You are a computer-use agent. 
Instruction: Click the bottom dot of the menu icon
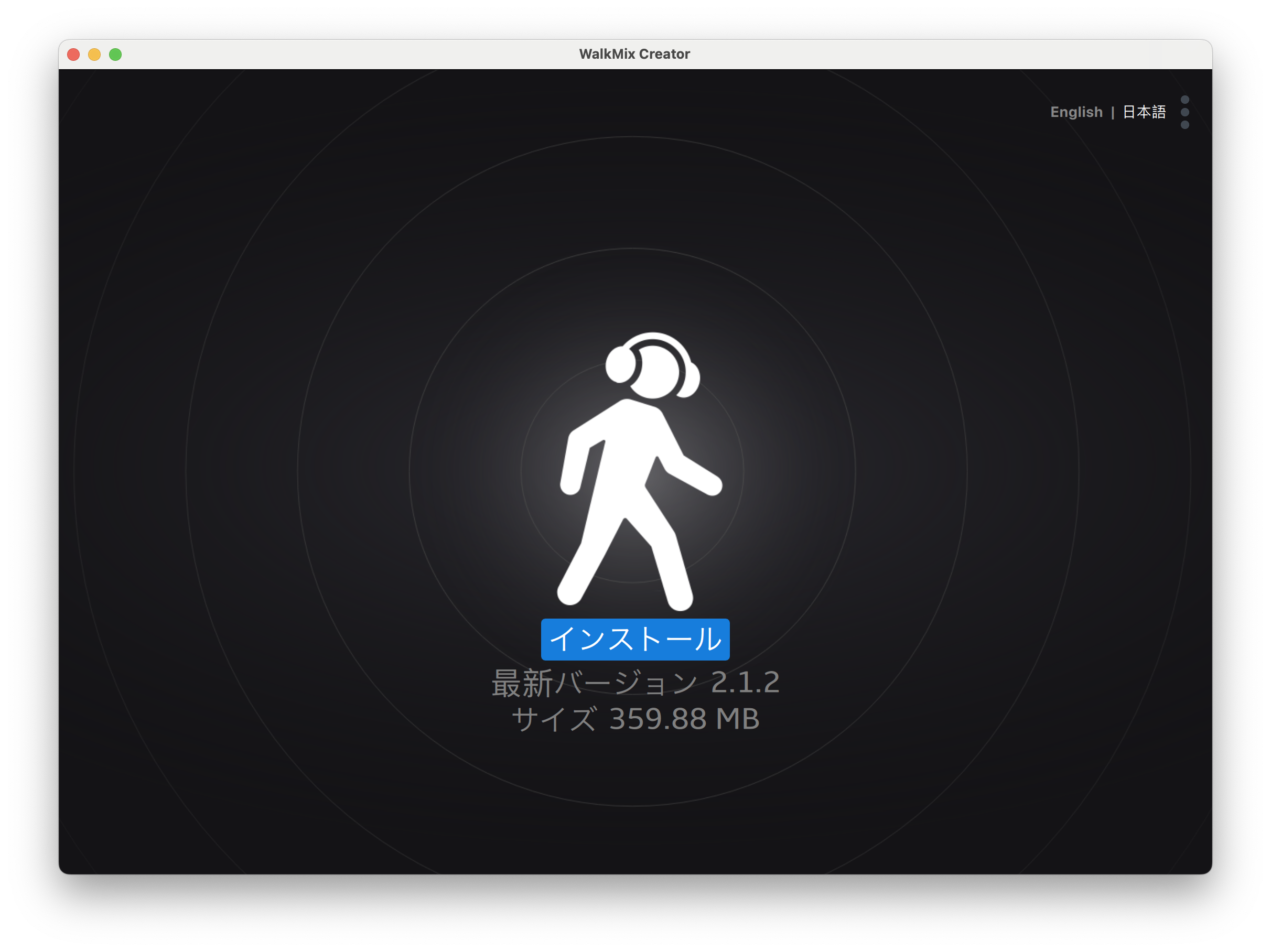tap(1184, 125)
